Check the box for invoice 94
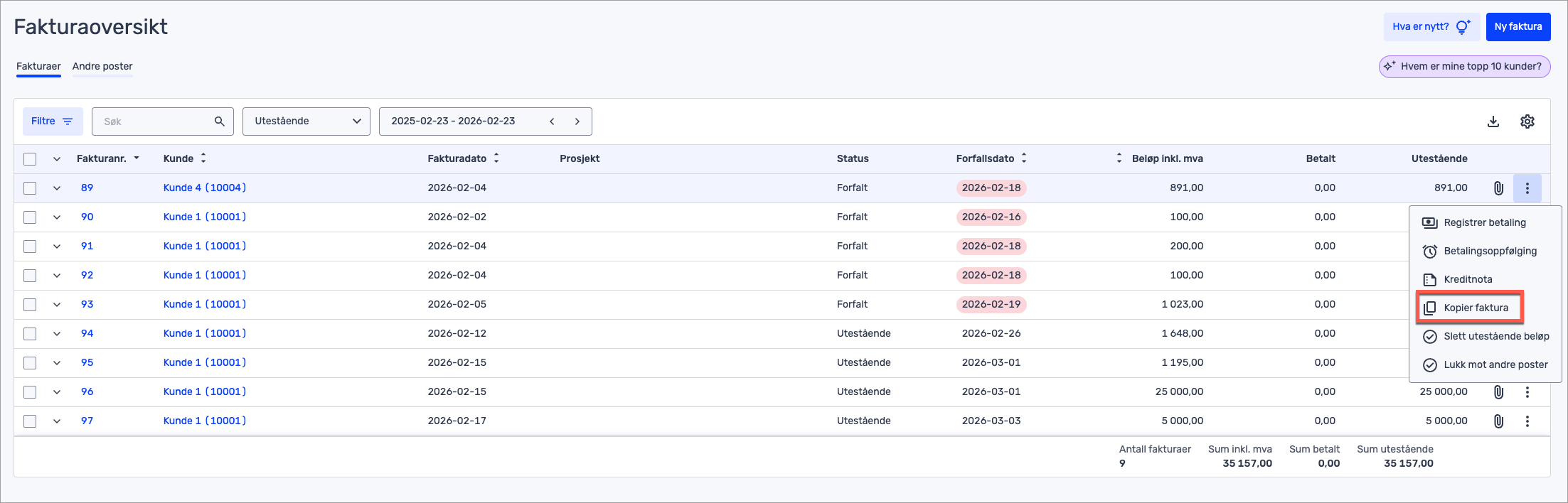This screenshot has height=503, width=1568. [x=30, y=334]
